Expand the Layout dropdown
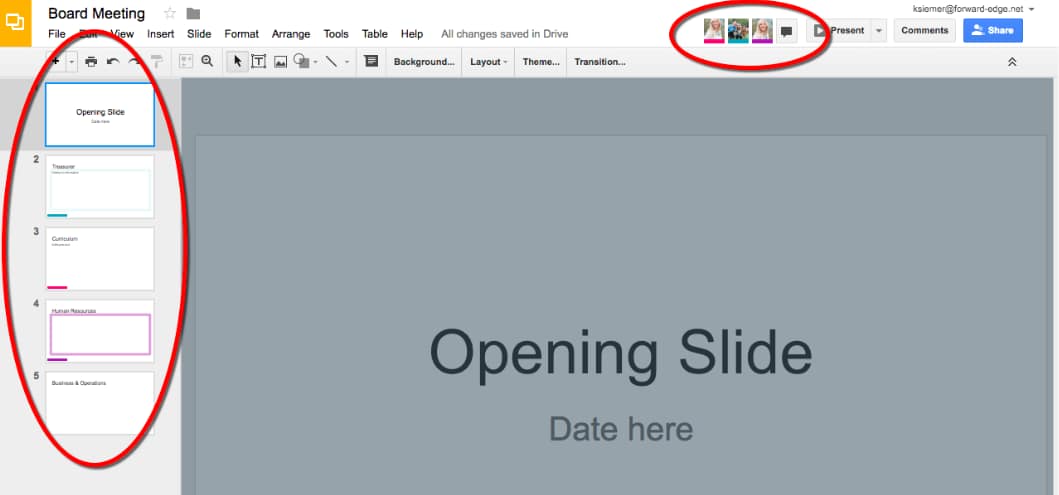Screen dimensions: 1059x495 pyautogui.click(x=488, y=62)
